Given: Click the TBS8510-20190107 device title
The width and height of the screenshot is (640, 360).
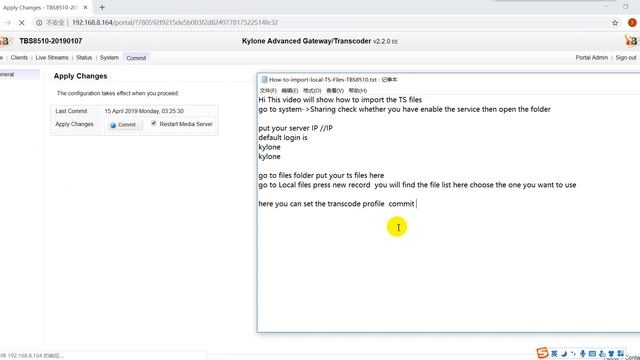Looking at the screenshot, I should click(x=51, y=41).
